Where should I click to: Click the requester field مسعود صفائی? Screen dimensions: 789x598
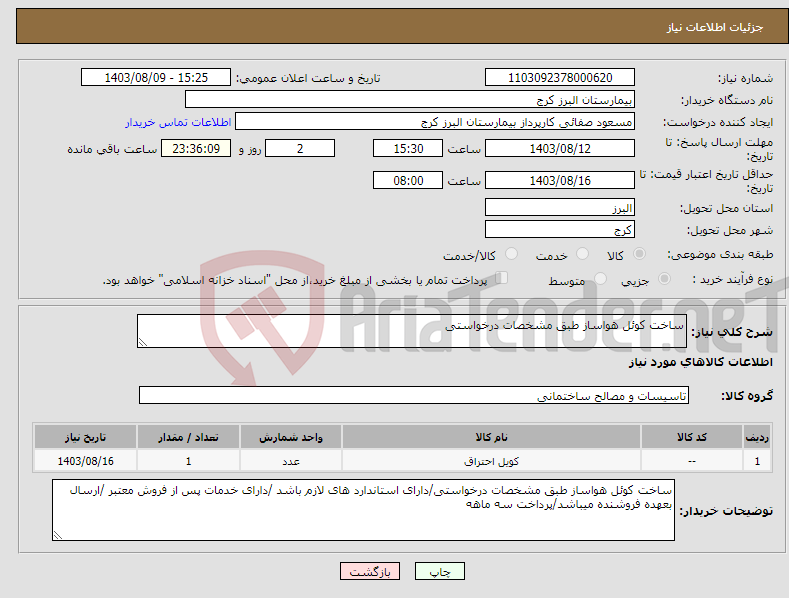click(x=435, y=121)
